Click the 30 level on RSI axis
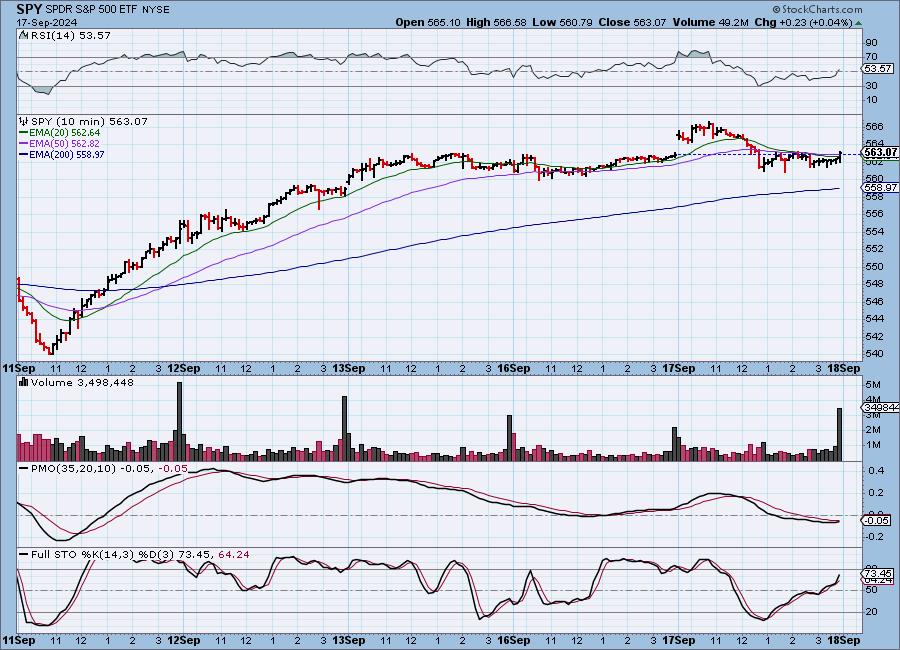Viewport: 900px width, 650px height. [x=871, y=86]
